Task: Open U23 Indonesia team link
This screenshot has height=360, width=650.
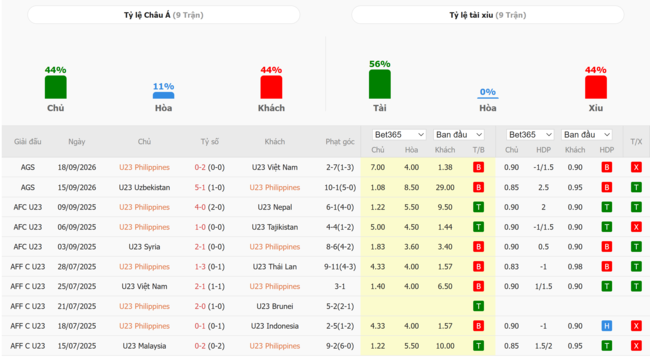Action: point(275,326)
